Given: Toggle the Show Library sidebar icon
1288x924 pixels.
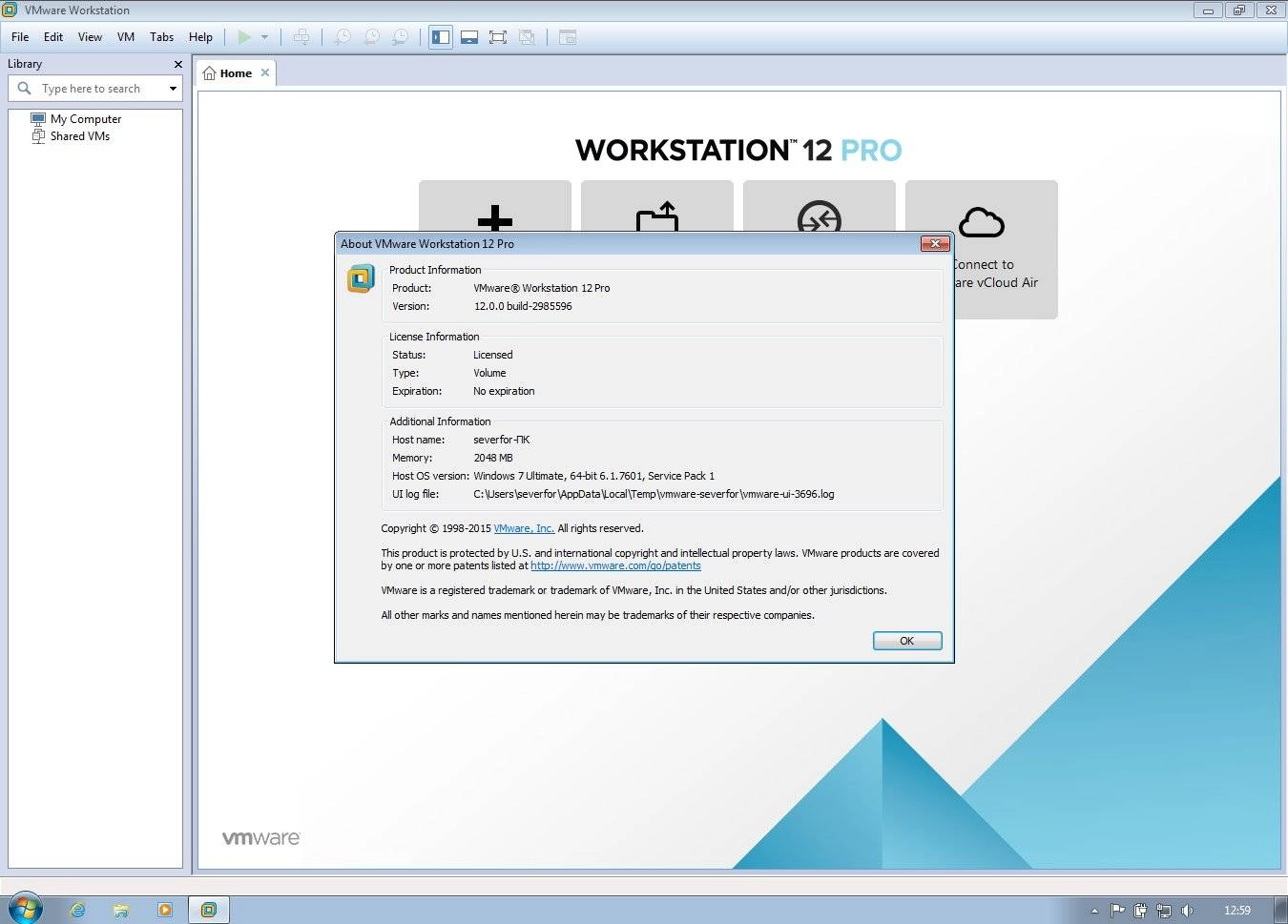Looking at the screenshot, I should (441, 37).
